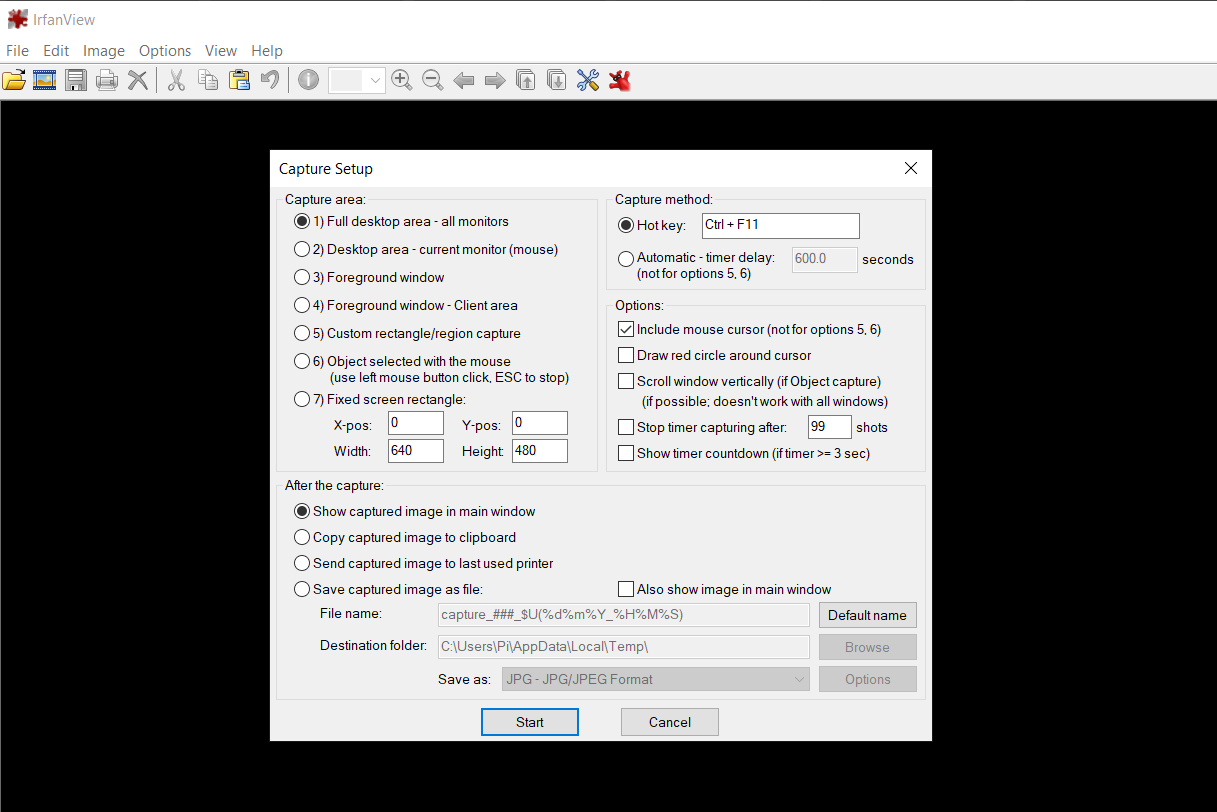Open the Options menu
This screenshot has height=812, width=1217.
pos(164,50)
